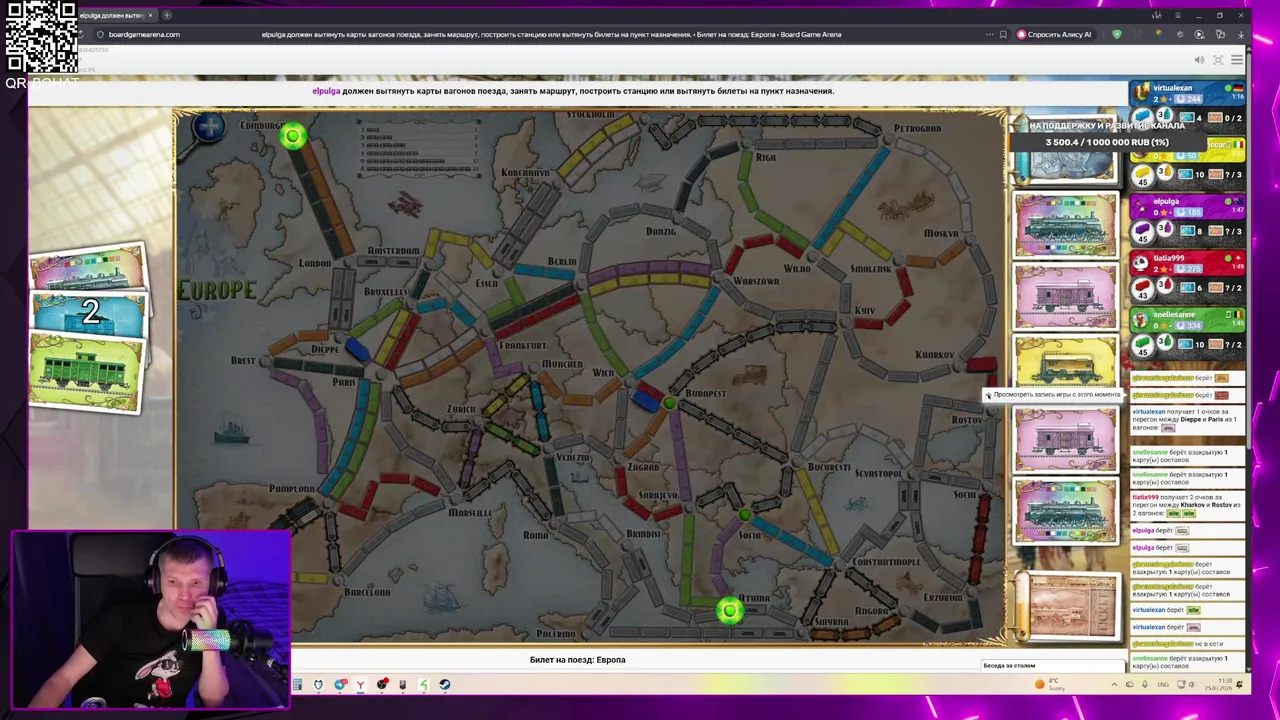
Task: Select the blue wagon card with count 2
Action: (x=90, y=314)
